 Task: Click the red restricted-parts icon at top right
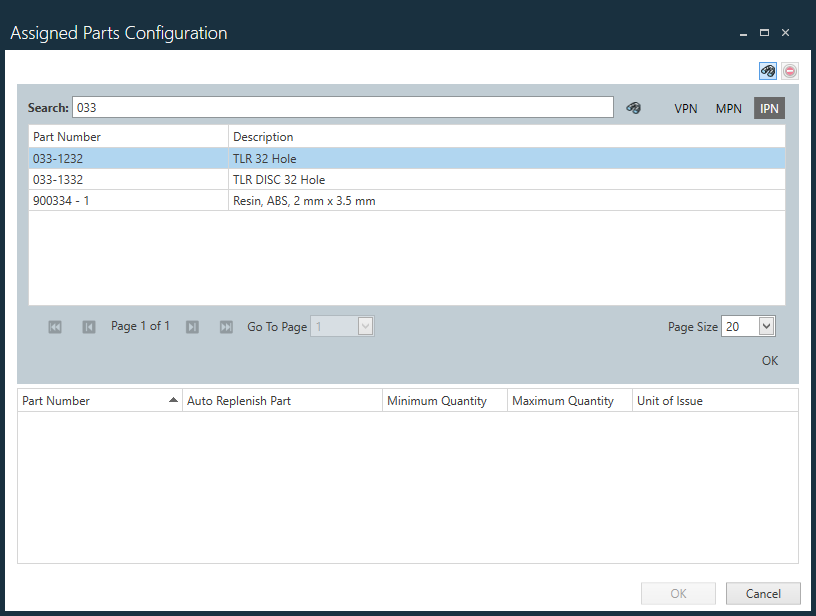[x=789, y=70]
